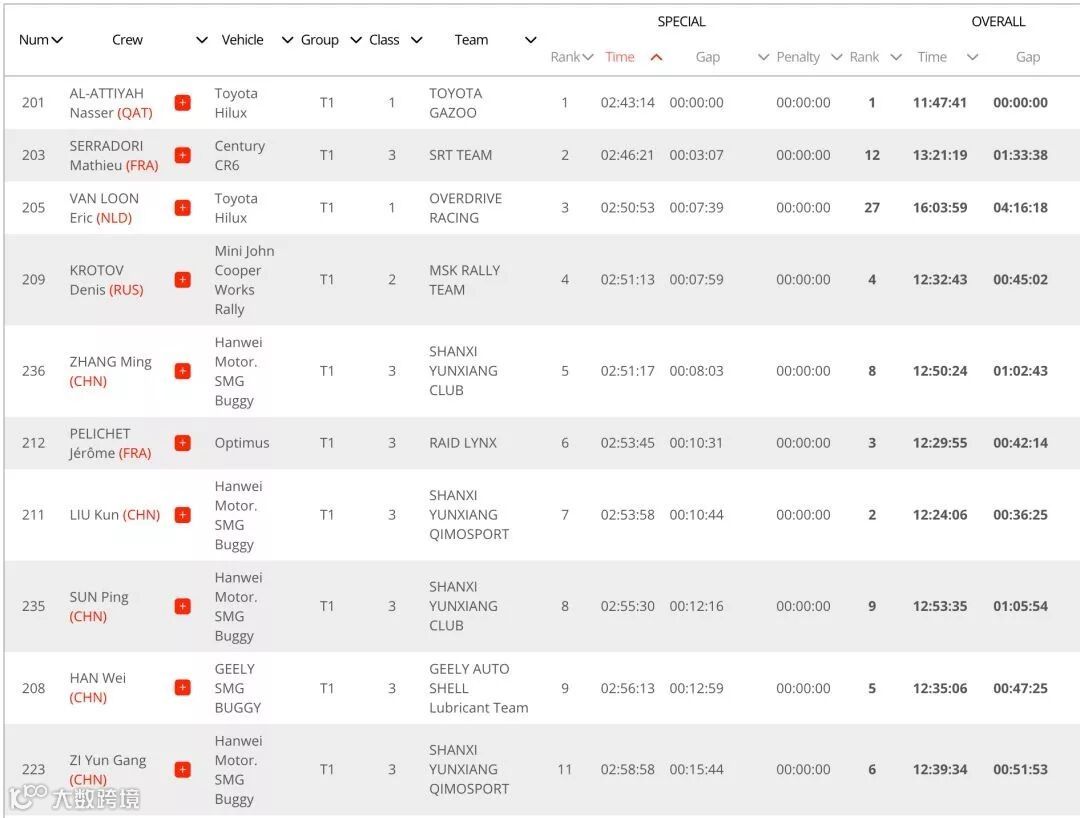Click special time 02:43:14
The image size is (1080, 818).
tap(627, 103)
